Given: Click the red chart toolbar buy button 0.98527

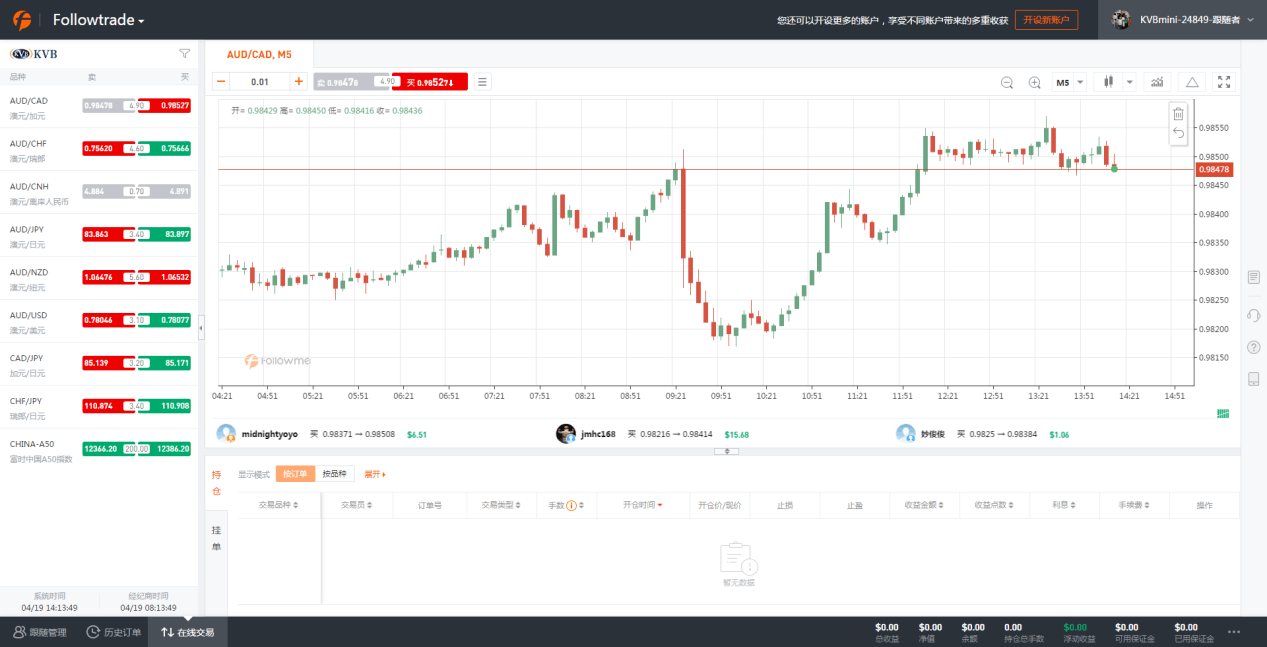Looking at the screenshot, I should coord(430,82).
